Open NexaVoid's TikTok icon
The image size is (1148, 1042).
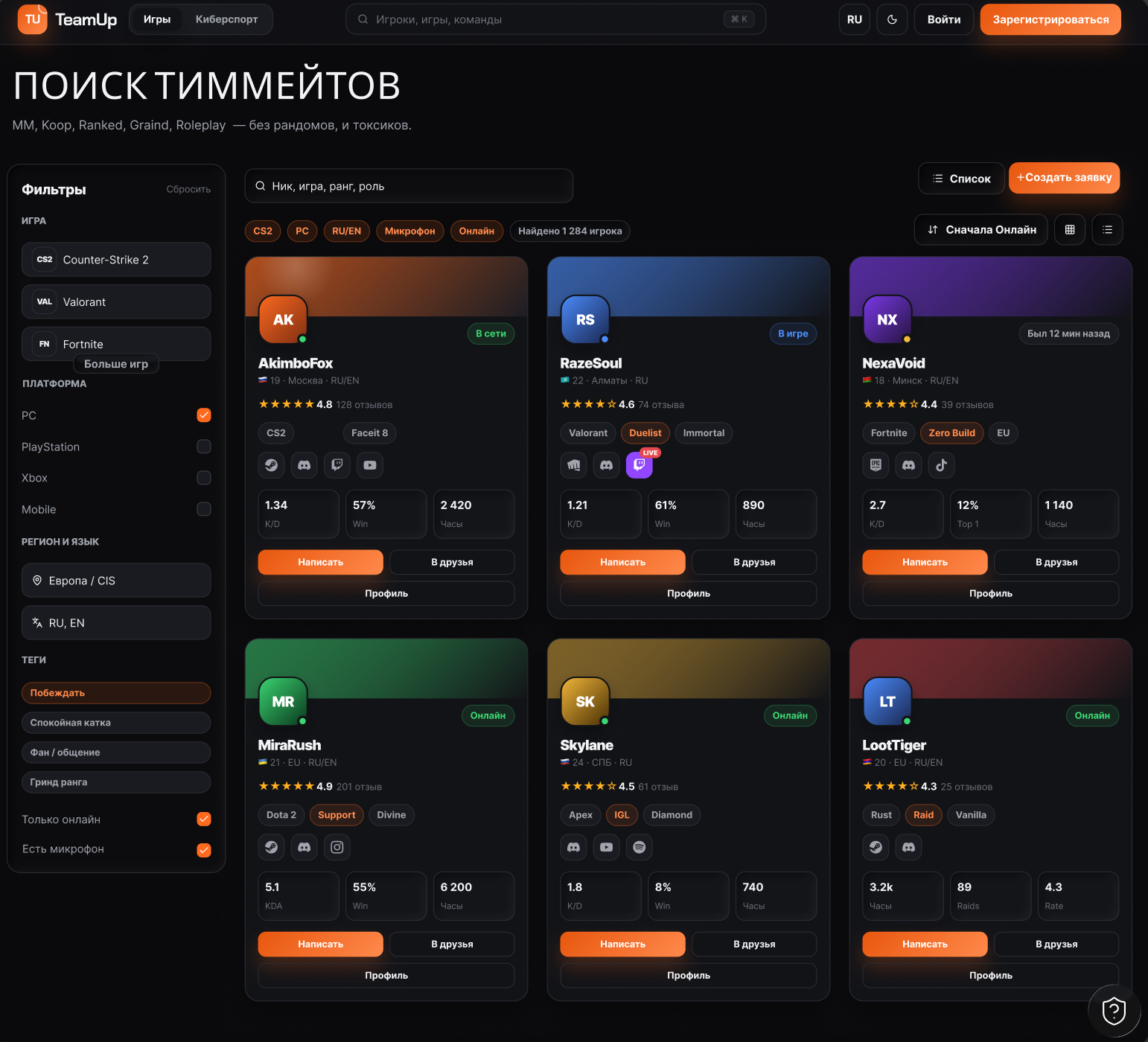942,465
